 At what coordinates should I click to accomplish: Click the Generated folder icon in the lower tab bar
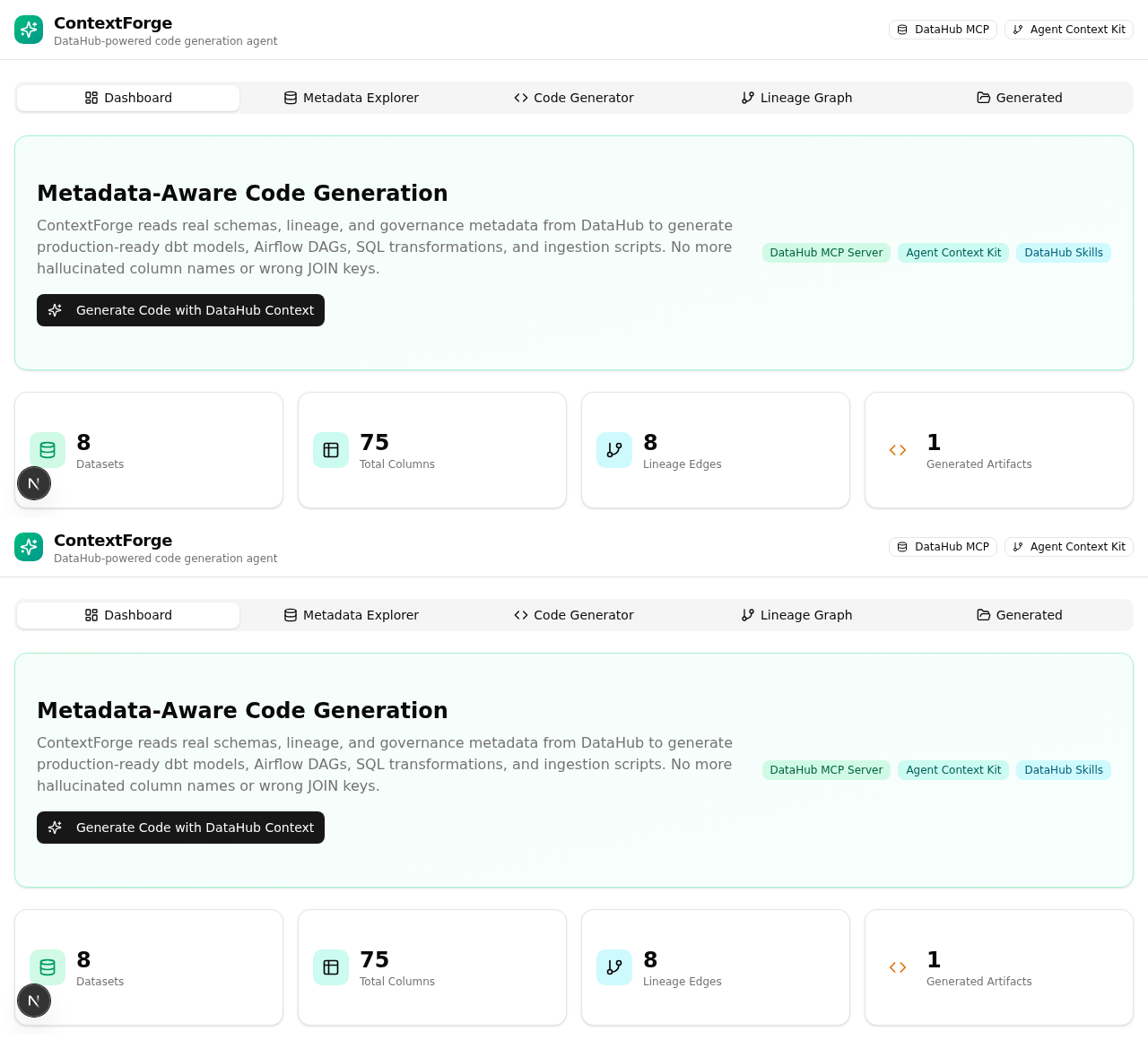[x=984, y=615]
